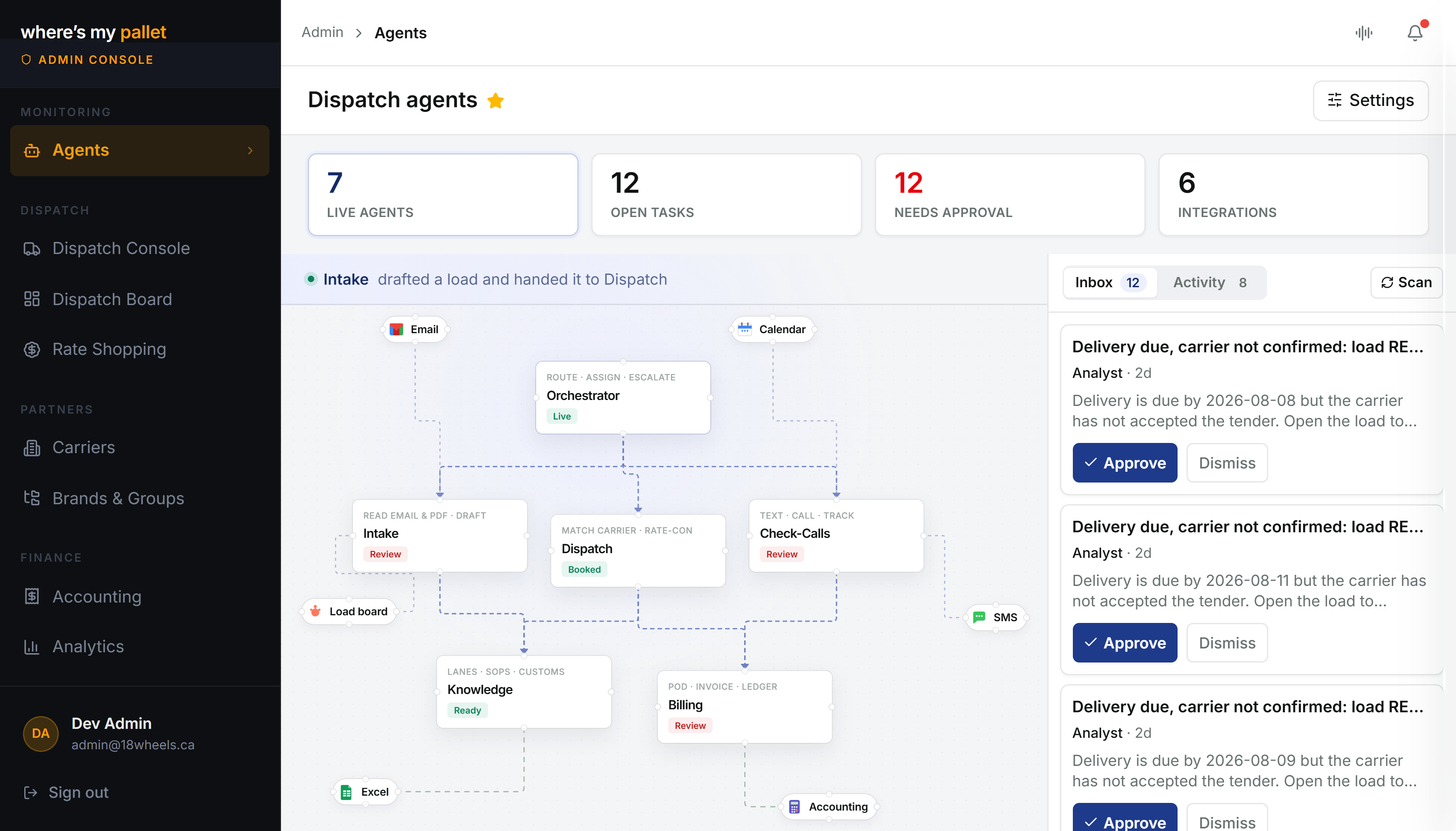Image resolution: width=1456 pixels, height=831 pixels.
Task: Go to Admin breadcrumb
Action: [323, 32]
